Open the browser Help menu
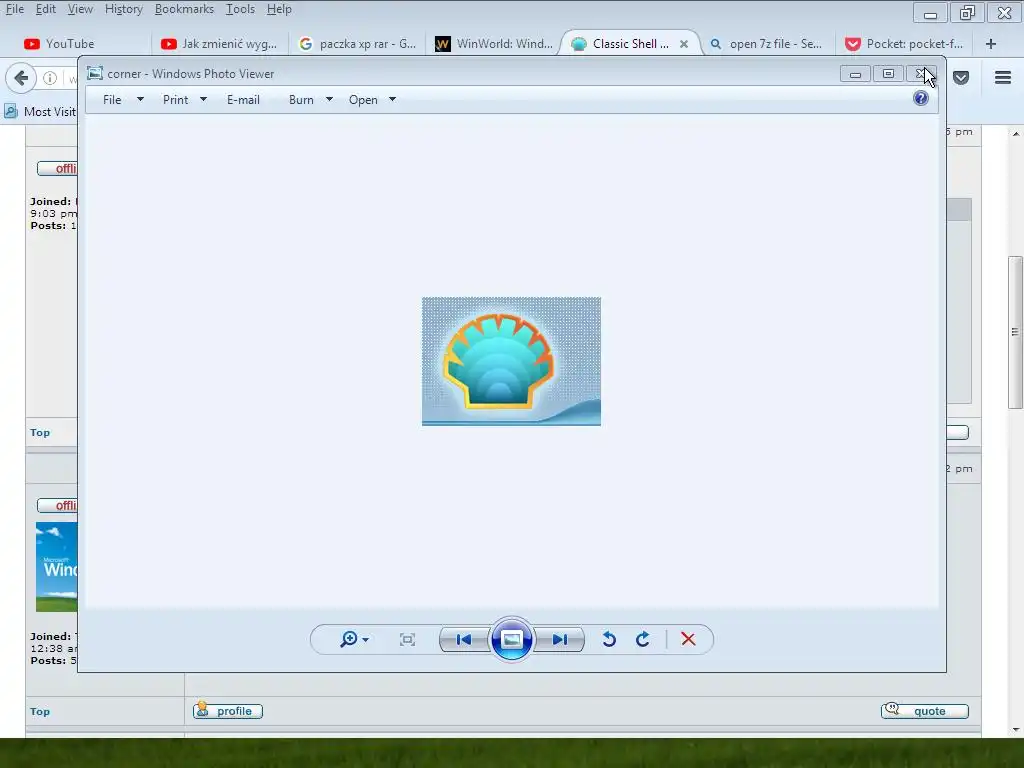This screenshot has height=768, width=1024. [x=279, y=9]
